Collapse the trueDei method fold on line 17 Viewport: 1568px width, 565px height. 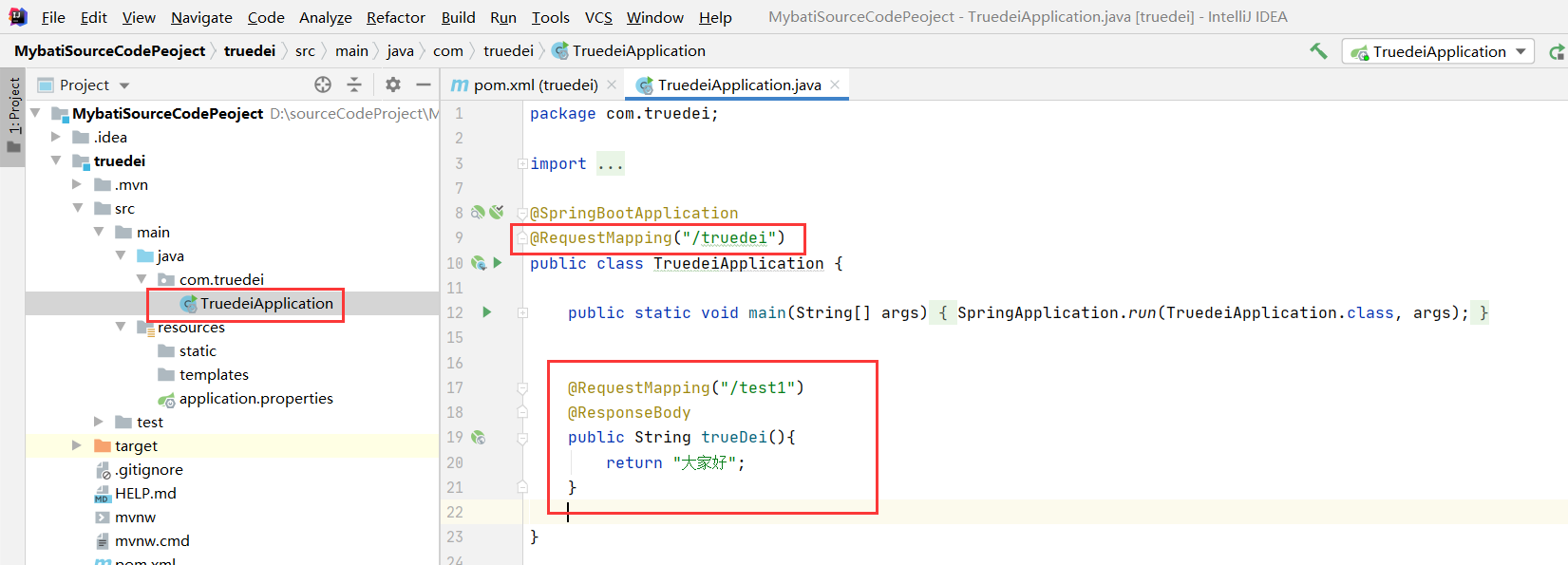pos(522,387)
